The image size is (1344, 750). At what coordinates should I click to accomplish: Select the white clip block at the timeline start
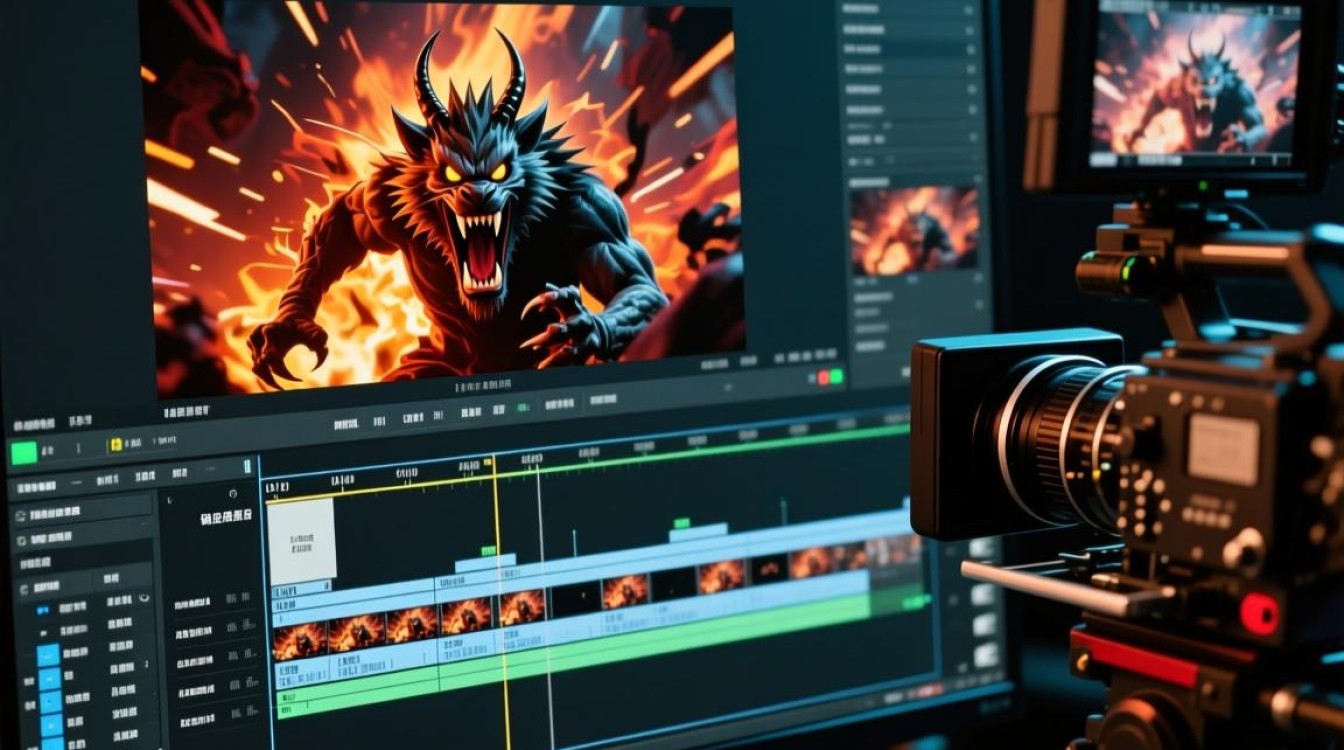tap(301, 541)
